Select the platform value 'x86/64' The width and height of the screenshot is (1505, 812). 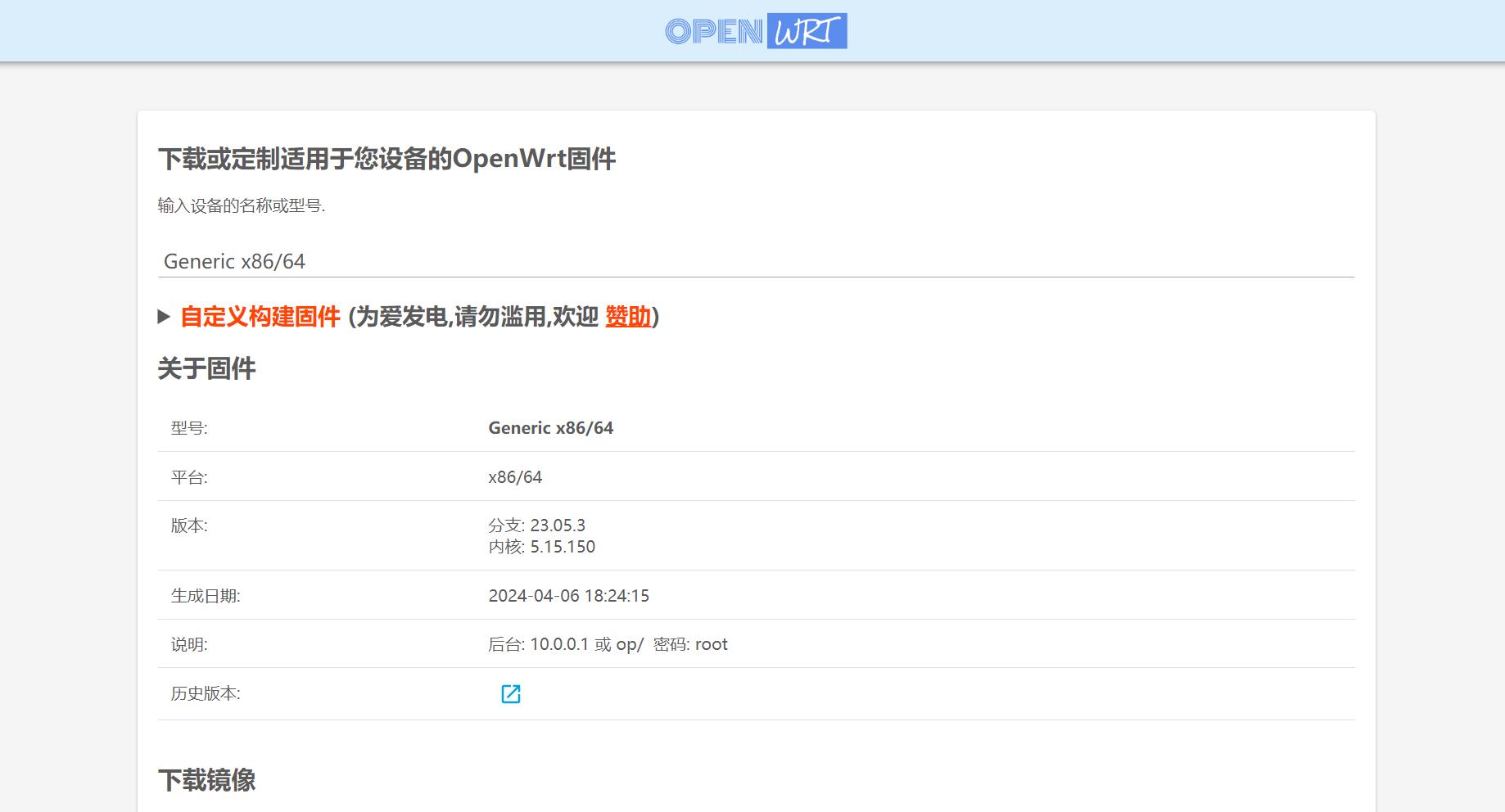point(515,476)
